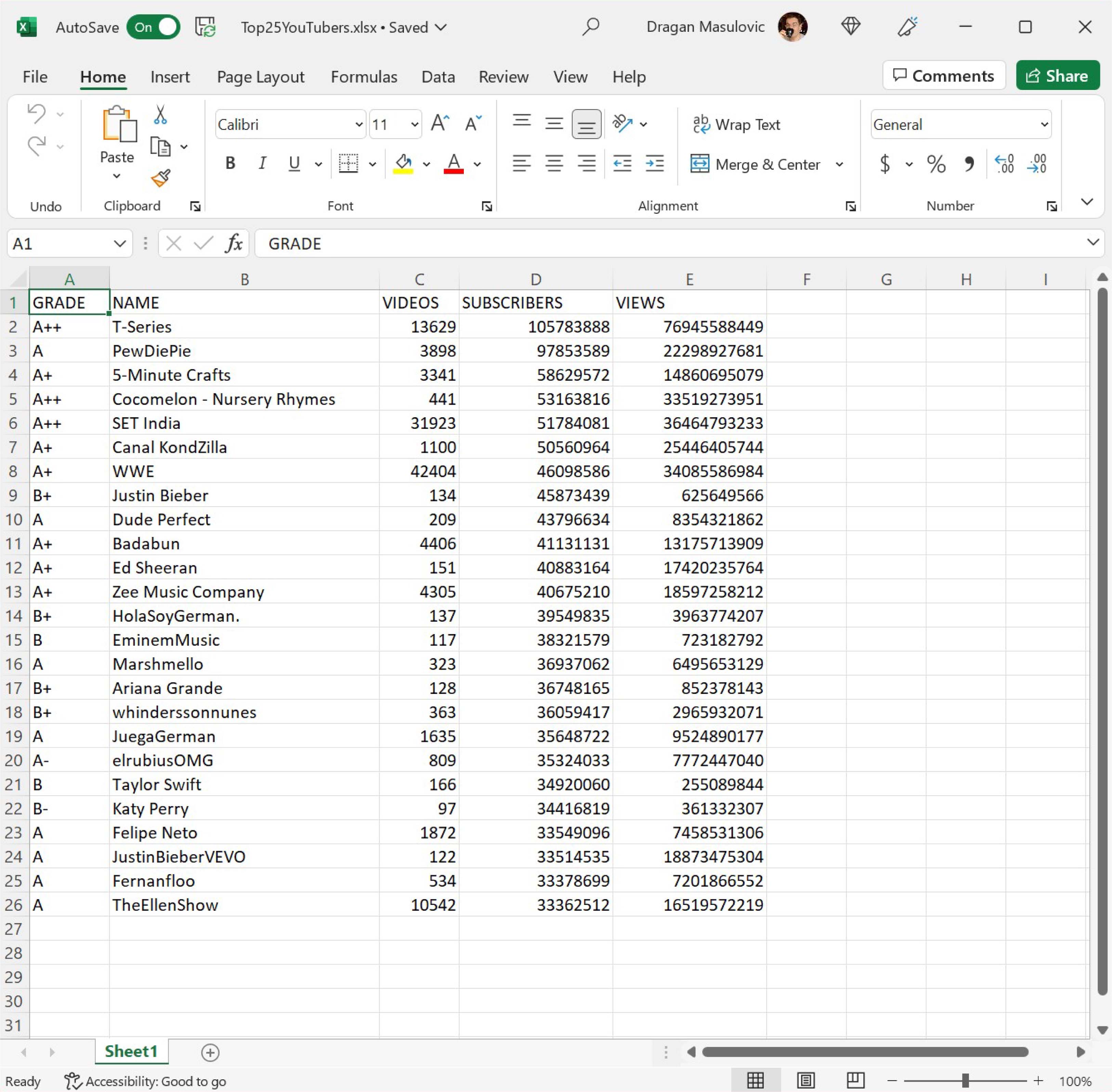Open the Formulas ribbon tab
Screen dimensions: 1112x1092
point(364,77)
